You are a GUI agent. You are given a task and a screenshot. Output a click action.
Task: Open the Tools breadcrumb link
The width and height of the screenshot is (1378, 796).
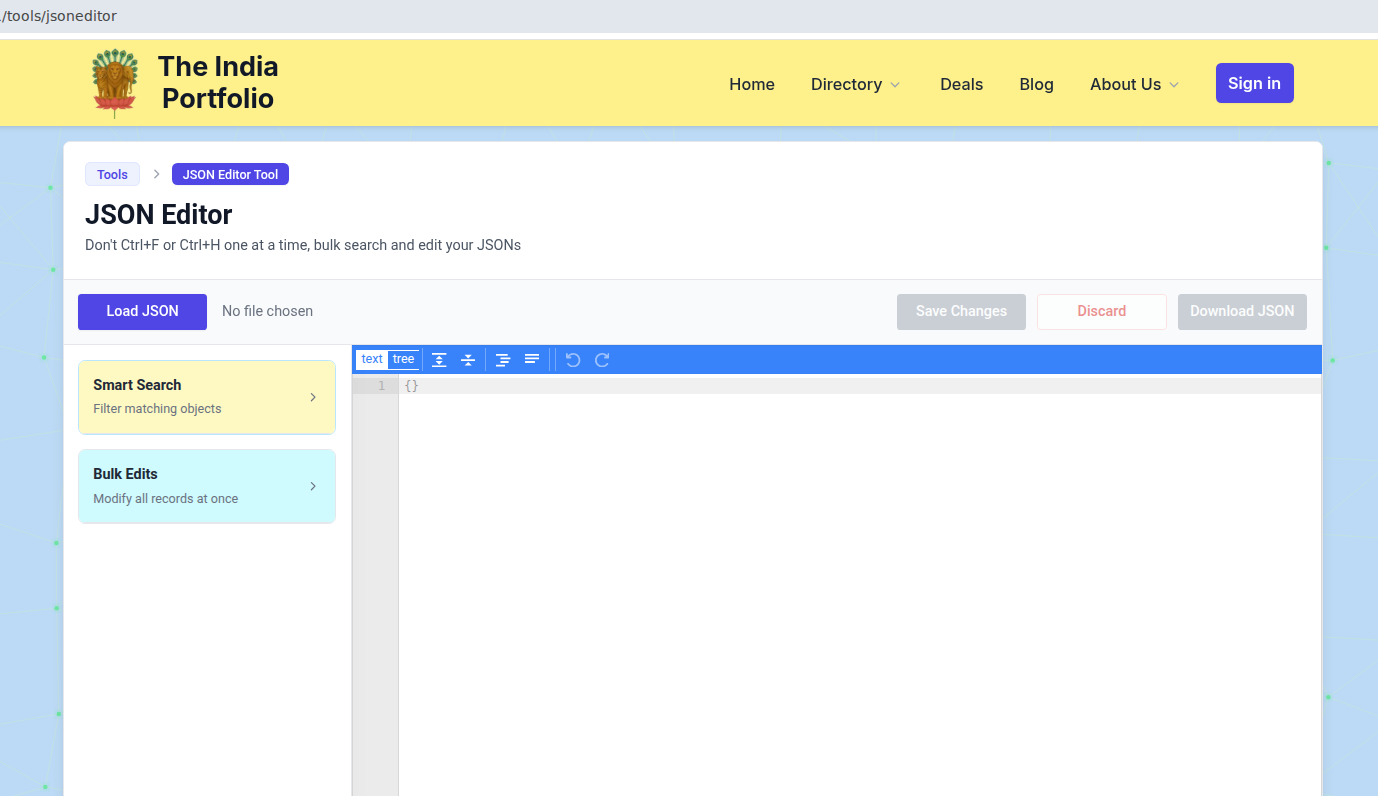click(x=112, y=173)
